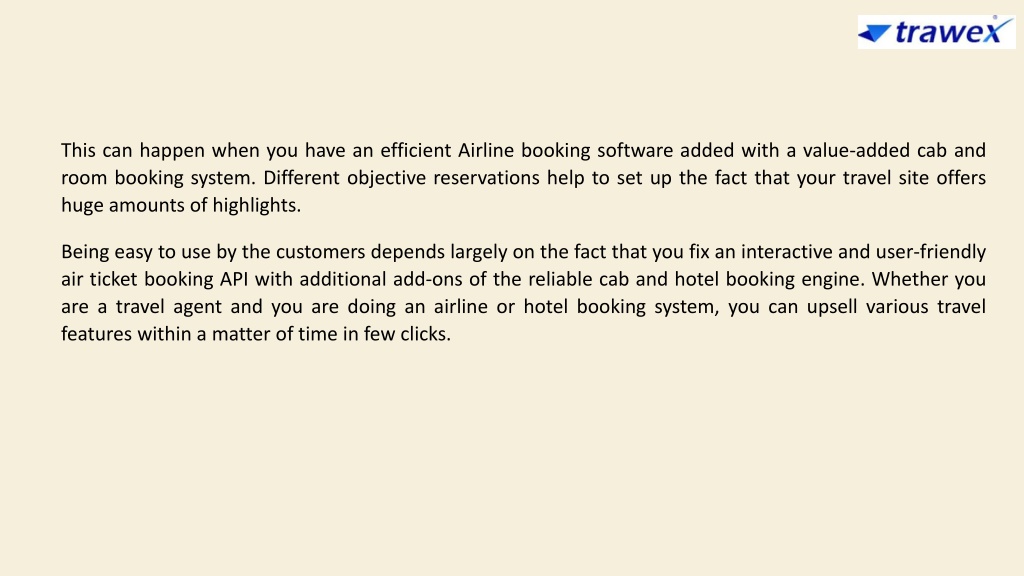The image size is (1024, 576).
Task: Click the word "Airline" in the first paragraph
Action: click(x=486, y=150)
